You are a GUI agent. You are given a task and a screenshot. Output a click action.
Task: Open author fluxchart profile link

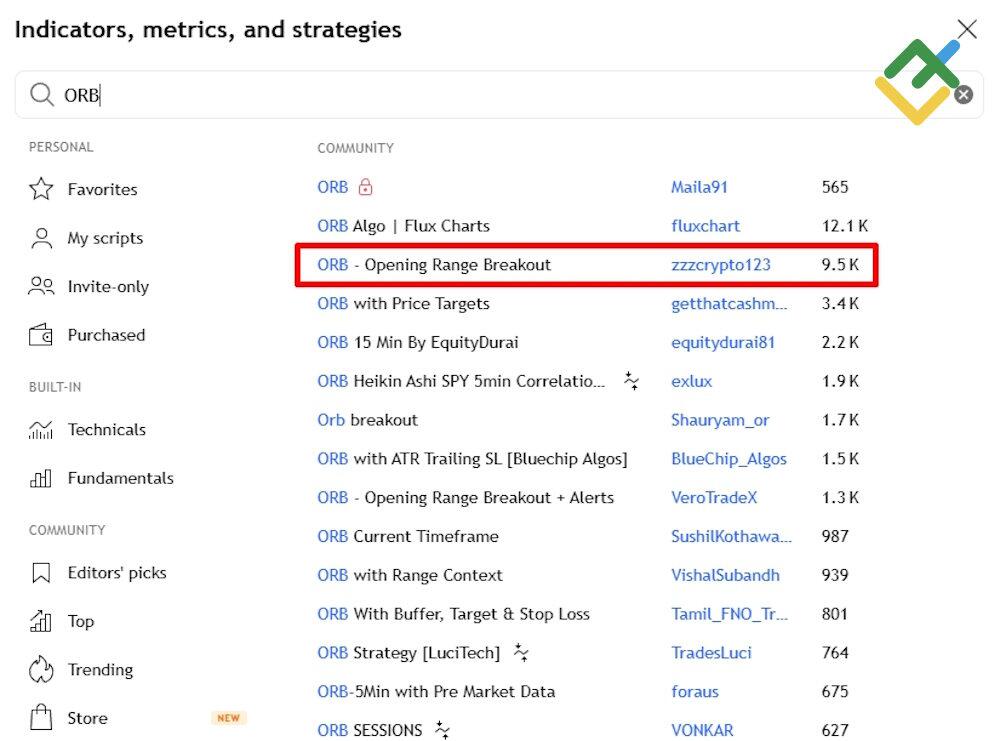pyautogui.click(x=705, y=226)
